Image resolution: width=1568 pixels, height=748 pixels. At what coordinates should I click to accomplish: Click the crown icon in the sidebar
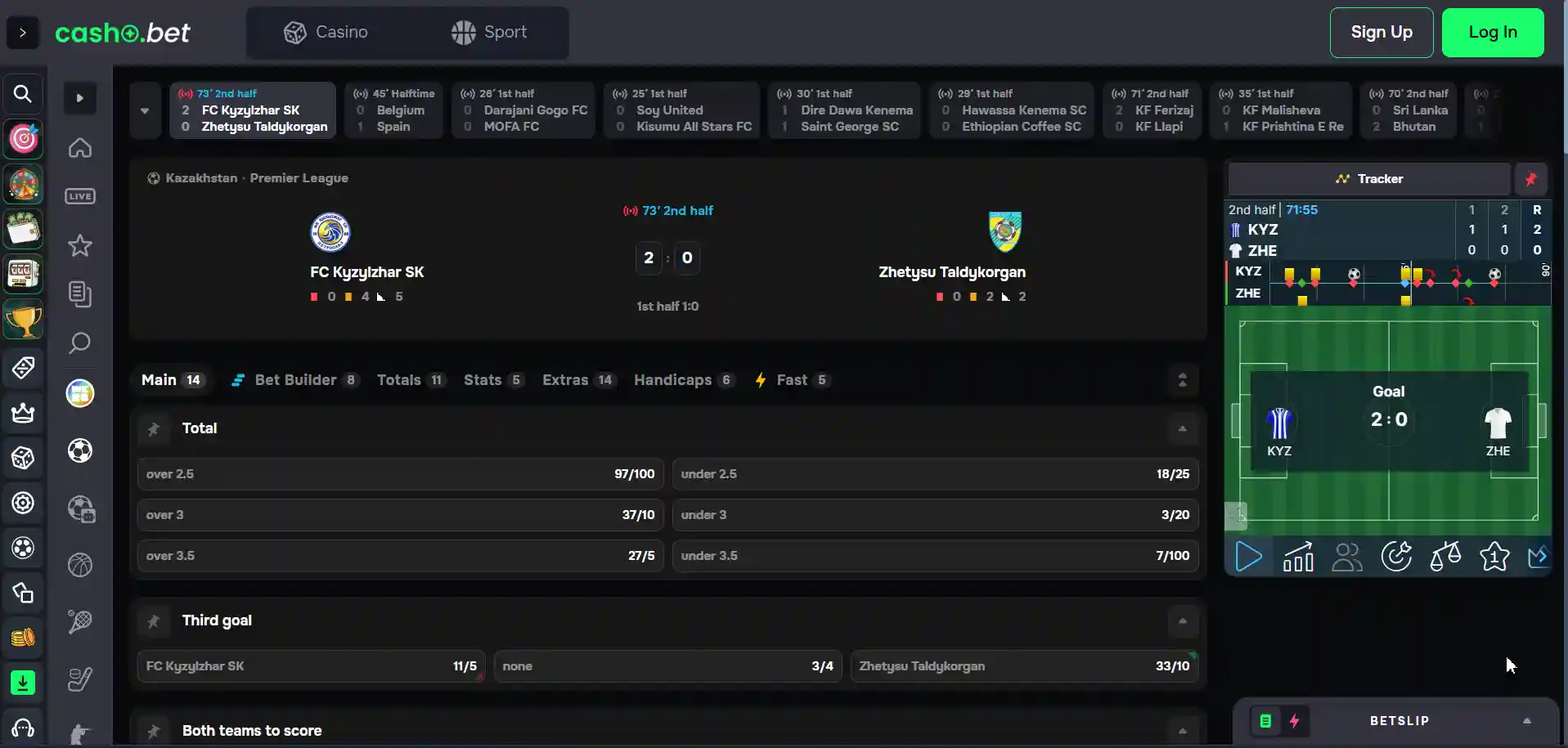[23, 413]
